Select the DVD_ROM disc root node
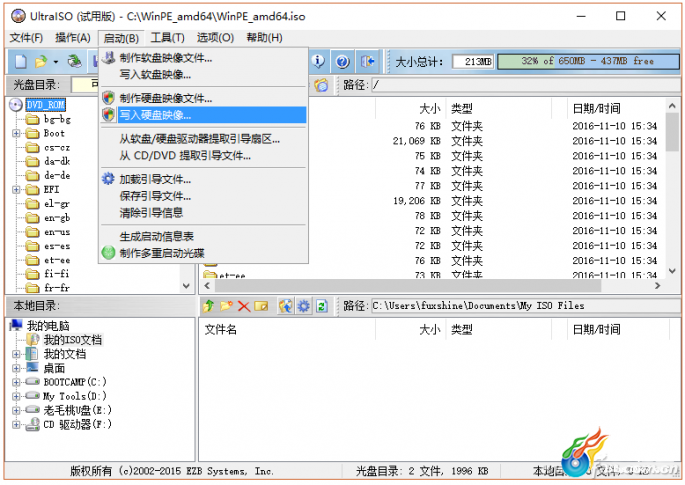Image resolution: width=685 pixels, height=485 pixels. (x=45, y=105)
